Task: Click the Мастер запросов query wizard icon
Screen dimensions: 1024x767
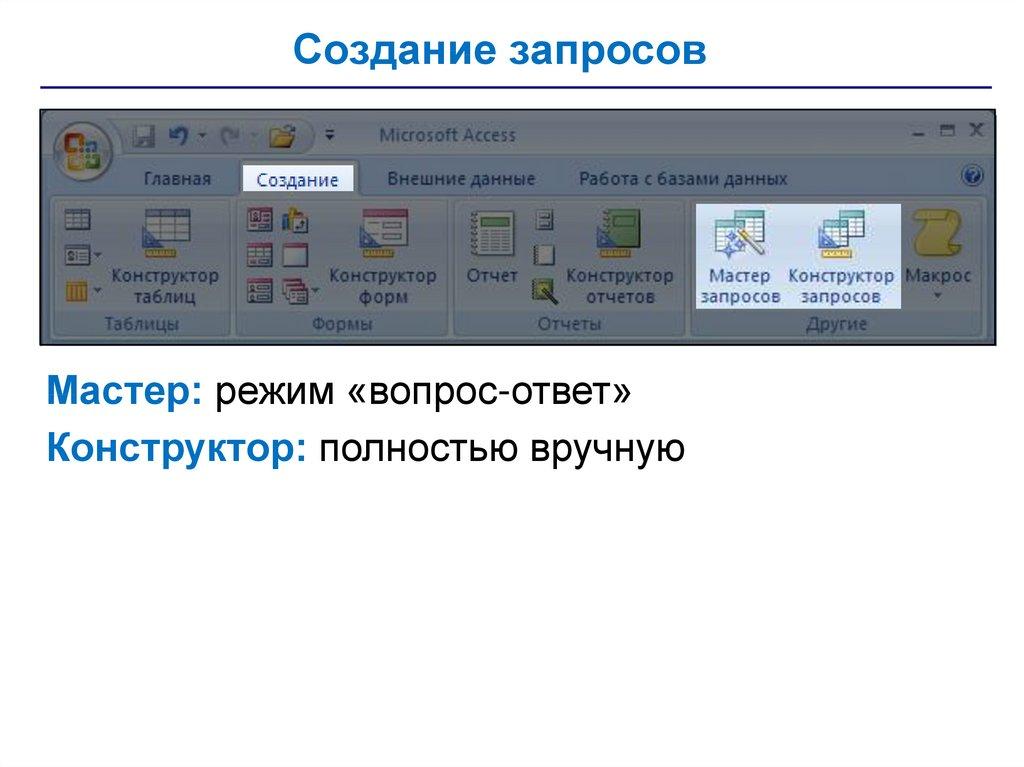Action: click(x=740, y=255)
